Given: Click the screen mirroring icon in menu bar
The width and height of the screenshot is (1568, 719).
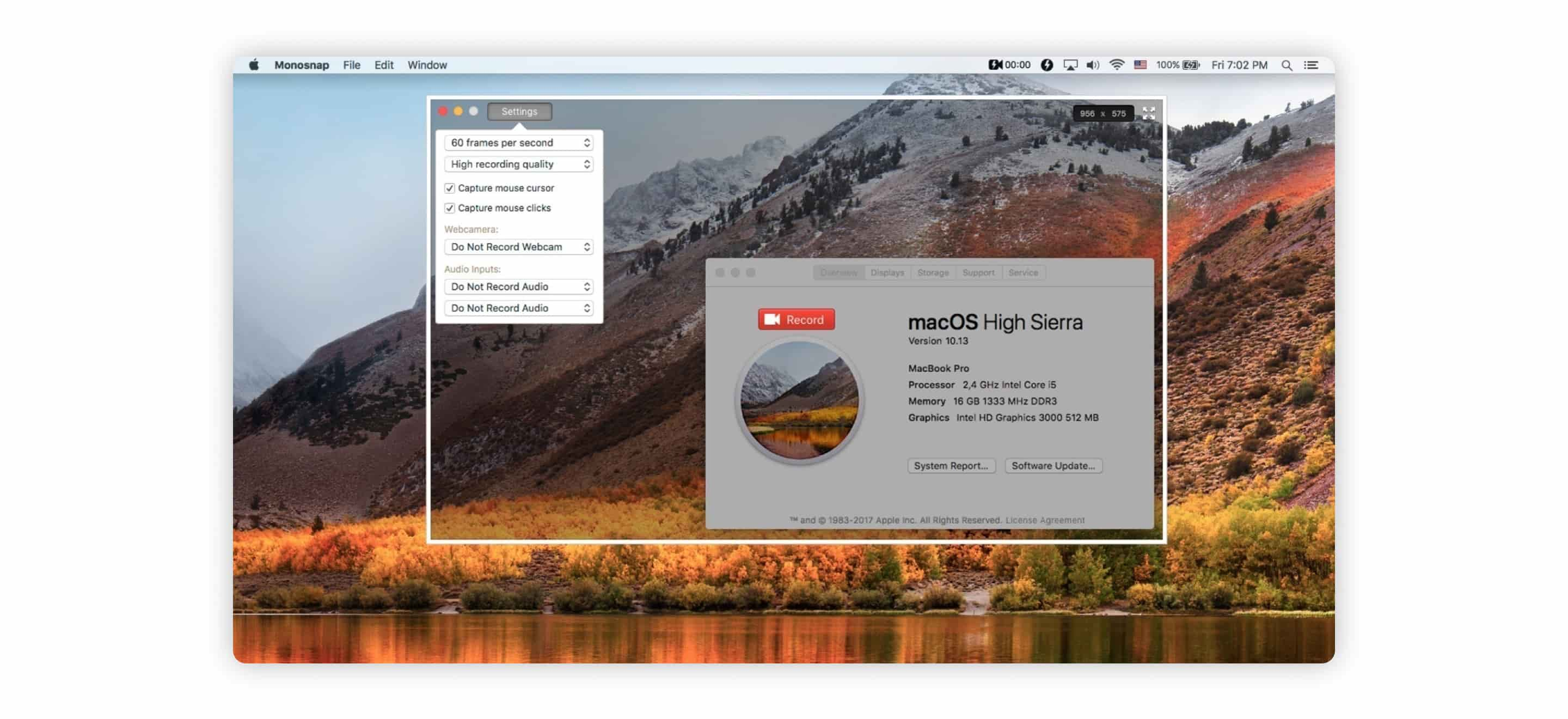Looking at the screenshot, I should tap(1068, 64).
